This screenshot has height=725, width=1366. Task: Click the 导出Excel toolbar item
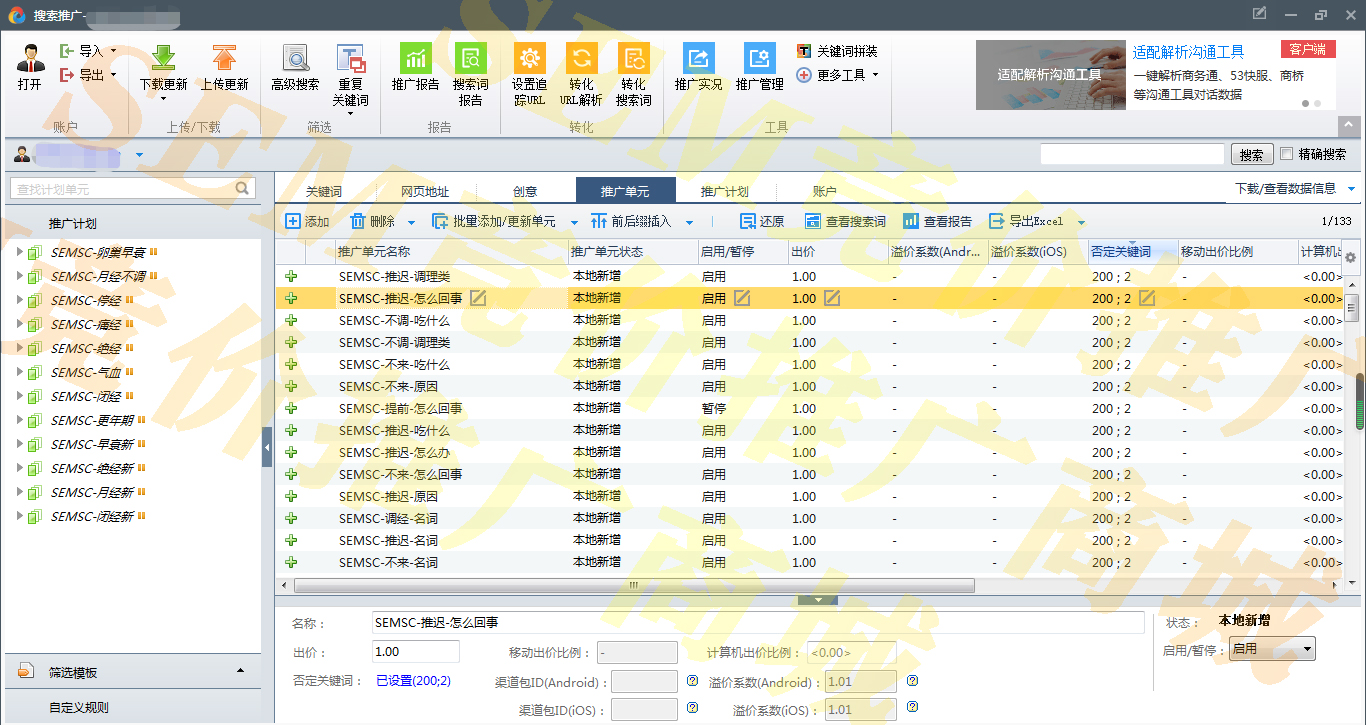pos(1026,221)
